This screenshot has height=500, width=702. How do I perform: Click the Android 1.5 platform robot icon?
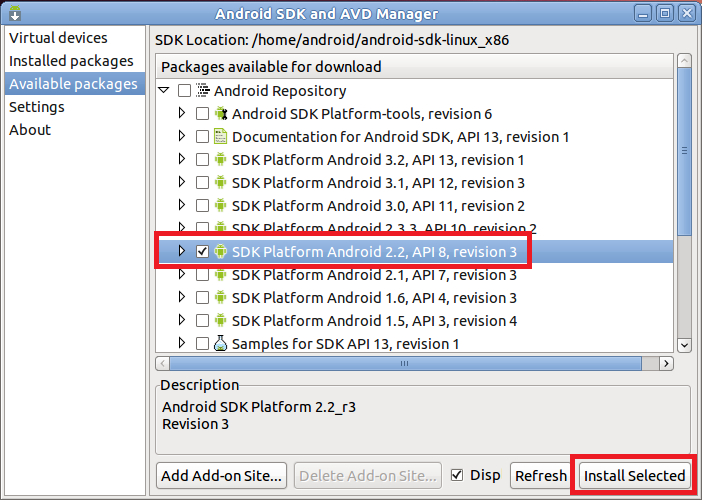220,320
